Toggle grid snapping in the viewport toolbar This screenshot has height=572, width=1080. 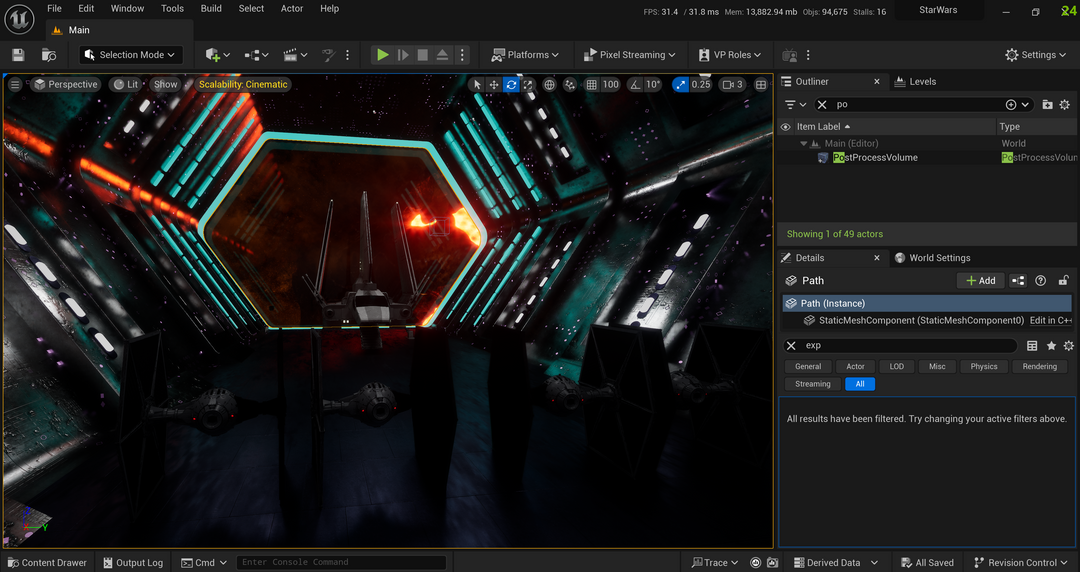pos(591,85)
